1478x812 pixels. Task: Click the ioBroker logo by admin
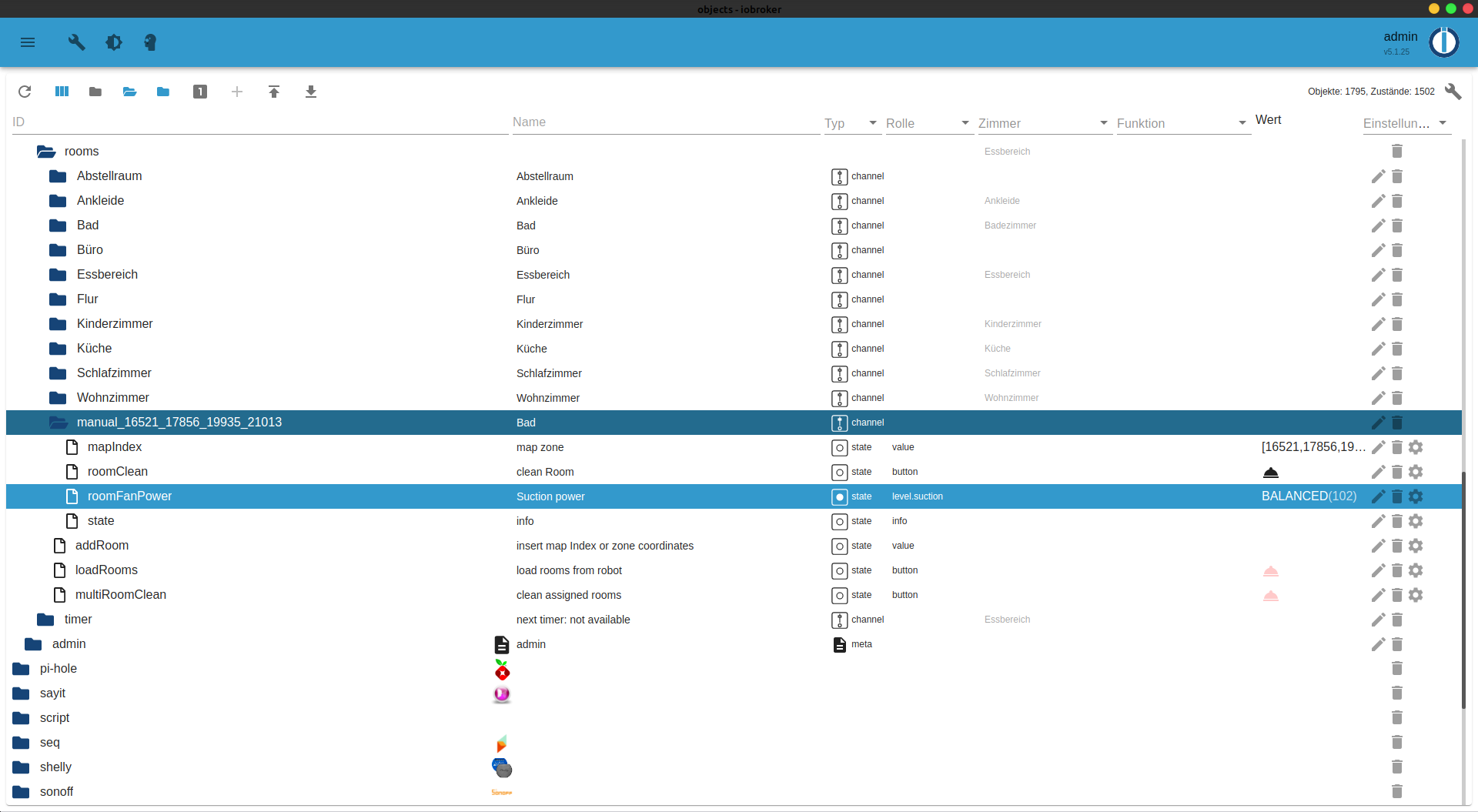tap(1444, 42)
